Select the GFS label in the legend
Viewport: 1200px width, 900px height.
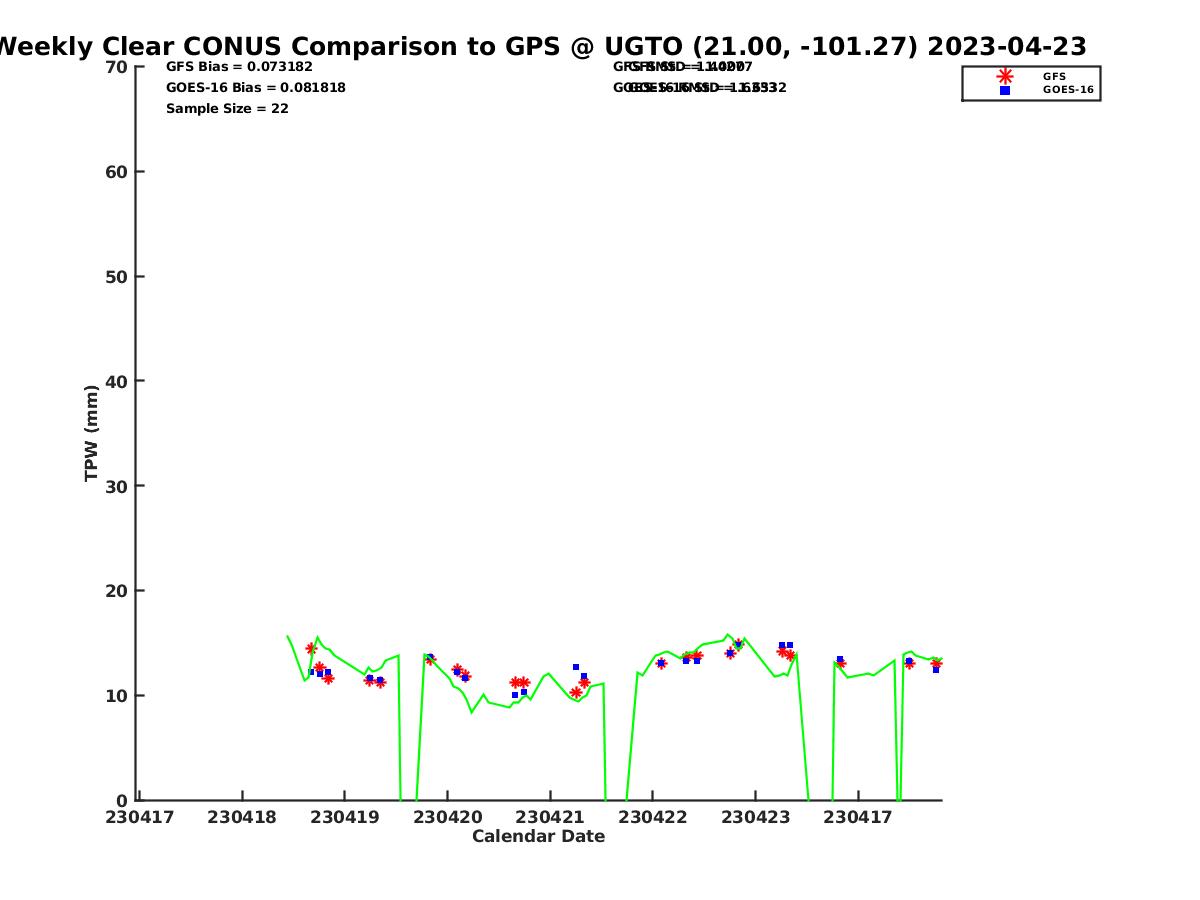click(1054, 76)
